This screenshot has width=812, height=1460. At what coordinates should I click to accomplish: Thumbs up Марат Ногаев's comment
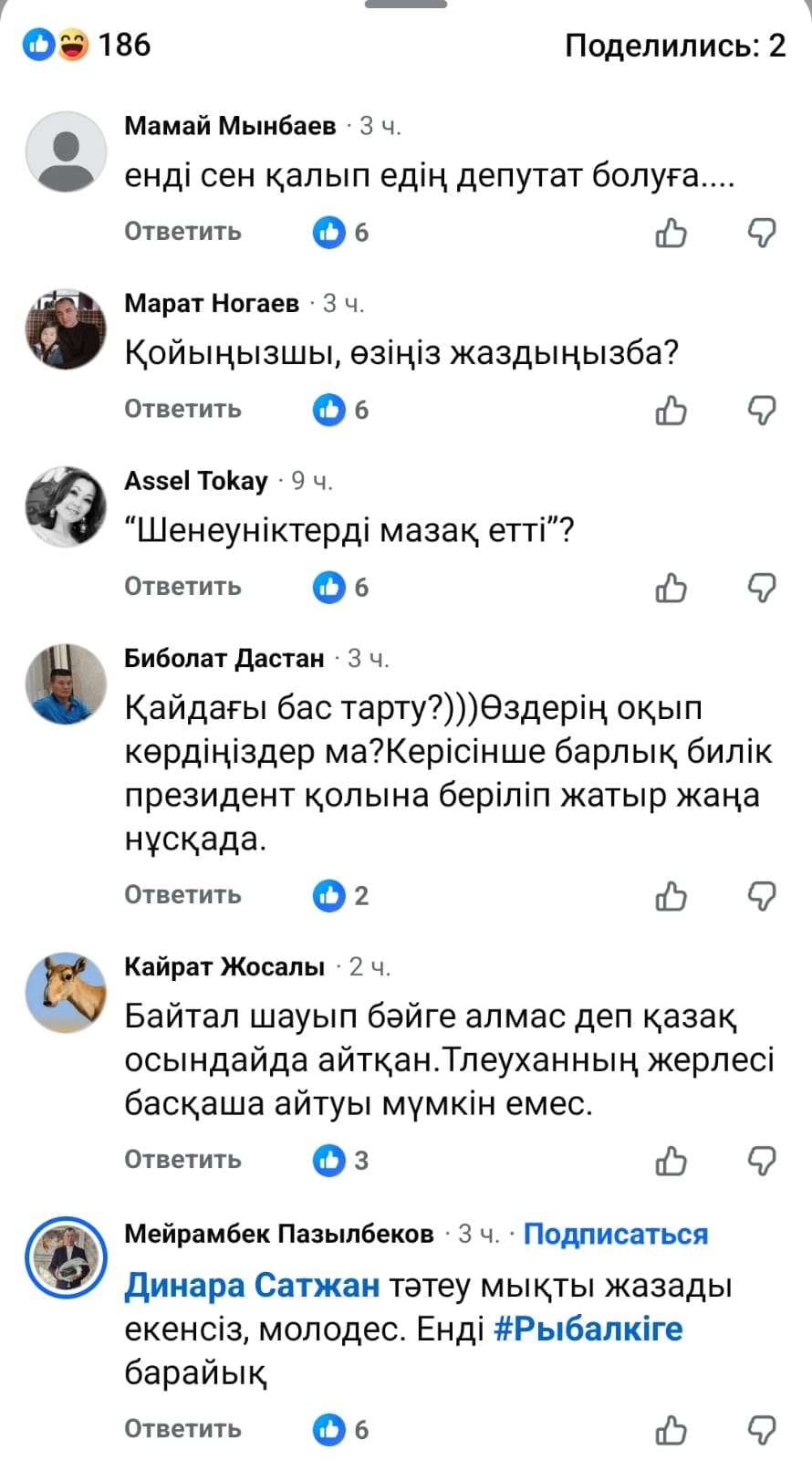click(x=671, y=411)
